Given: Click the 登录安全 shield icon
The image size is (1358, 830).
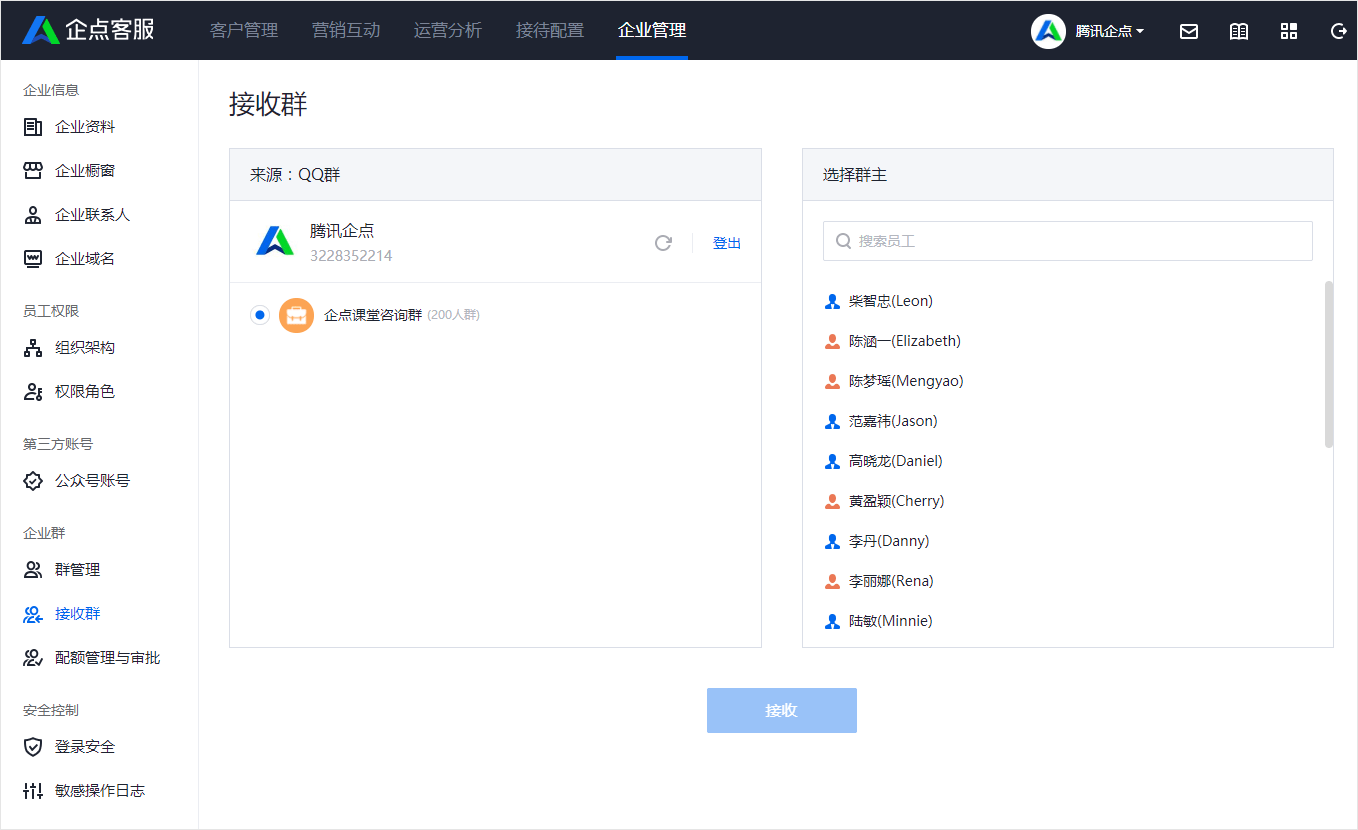Looking at the screenshot, I should point(31,745).
